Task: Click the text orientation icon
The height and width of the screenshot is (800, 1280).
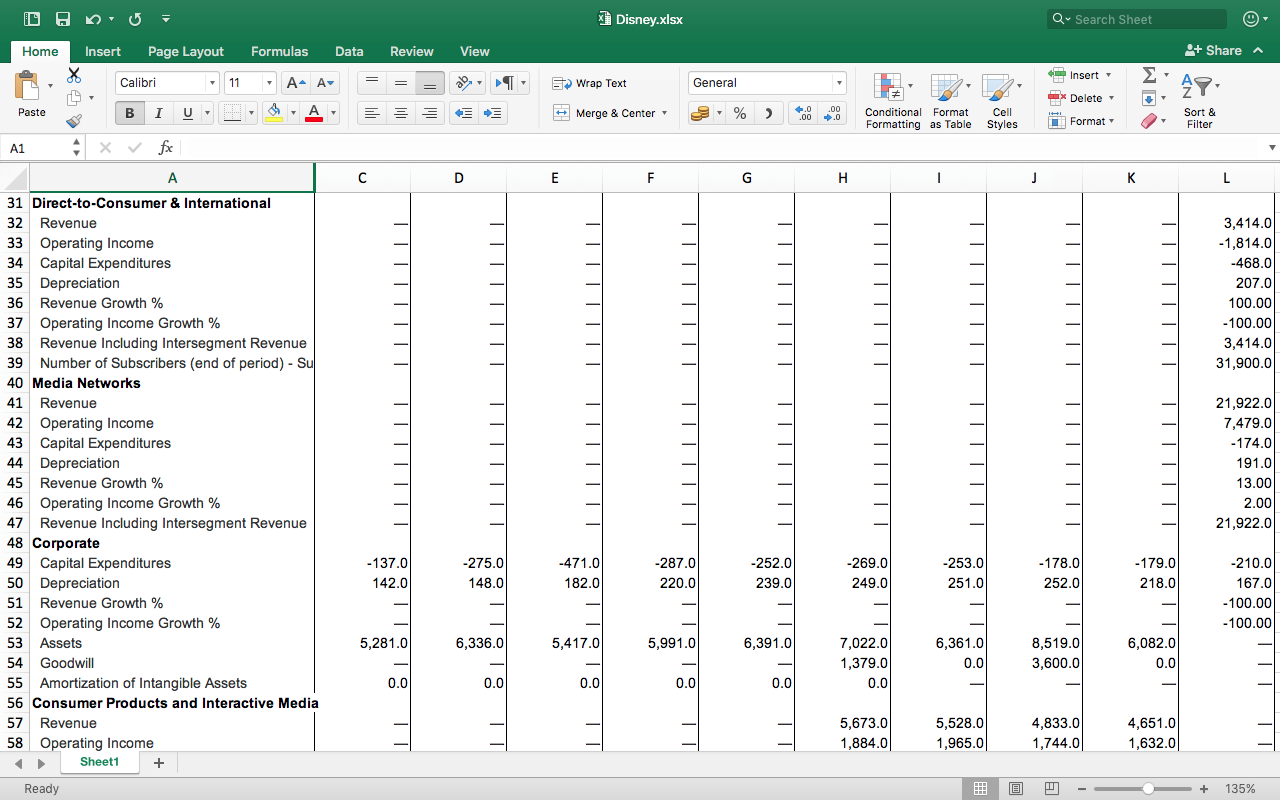Action: (x=462, y=83)
